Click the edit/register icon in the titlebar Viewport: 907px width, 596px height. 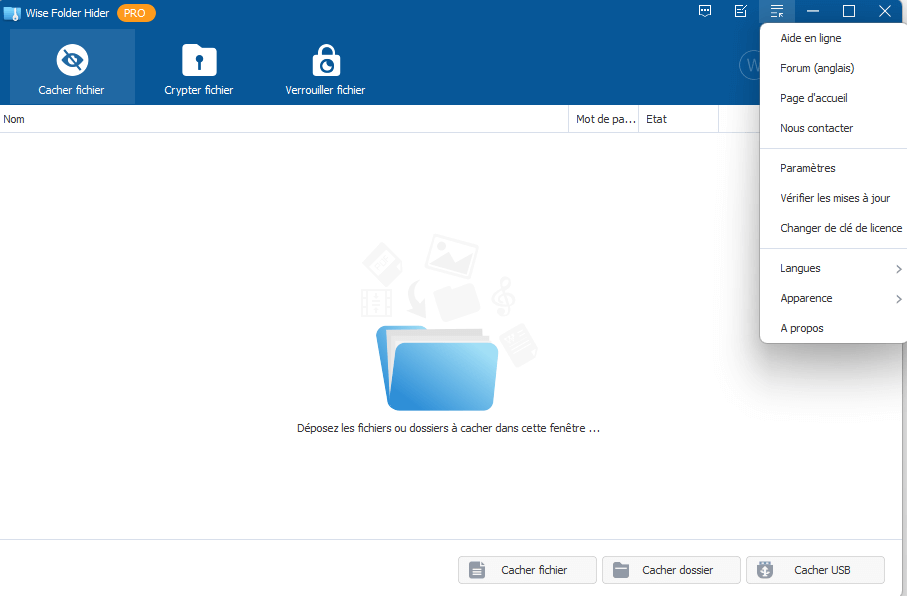[741, 11]
